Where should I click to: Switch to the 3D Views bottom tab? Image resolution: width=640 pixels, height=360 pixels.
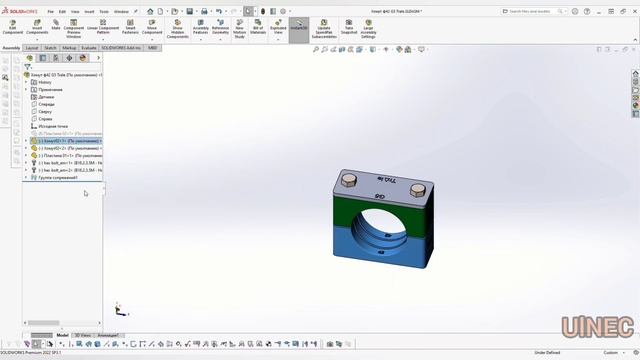[x=82, y=335]
